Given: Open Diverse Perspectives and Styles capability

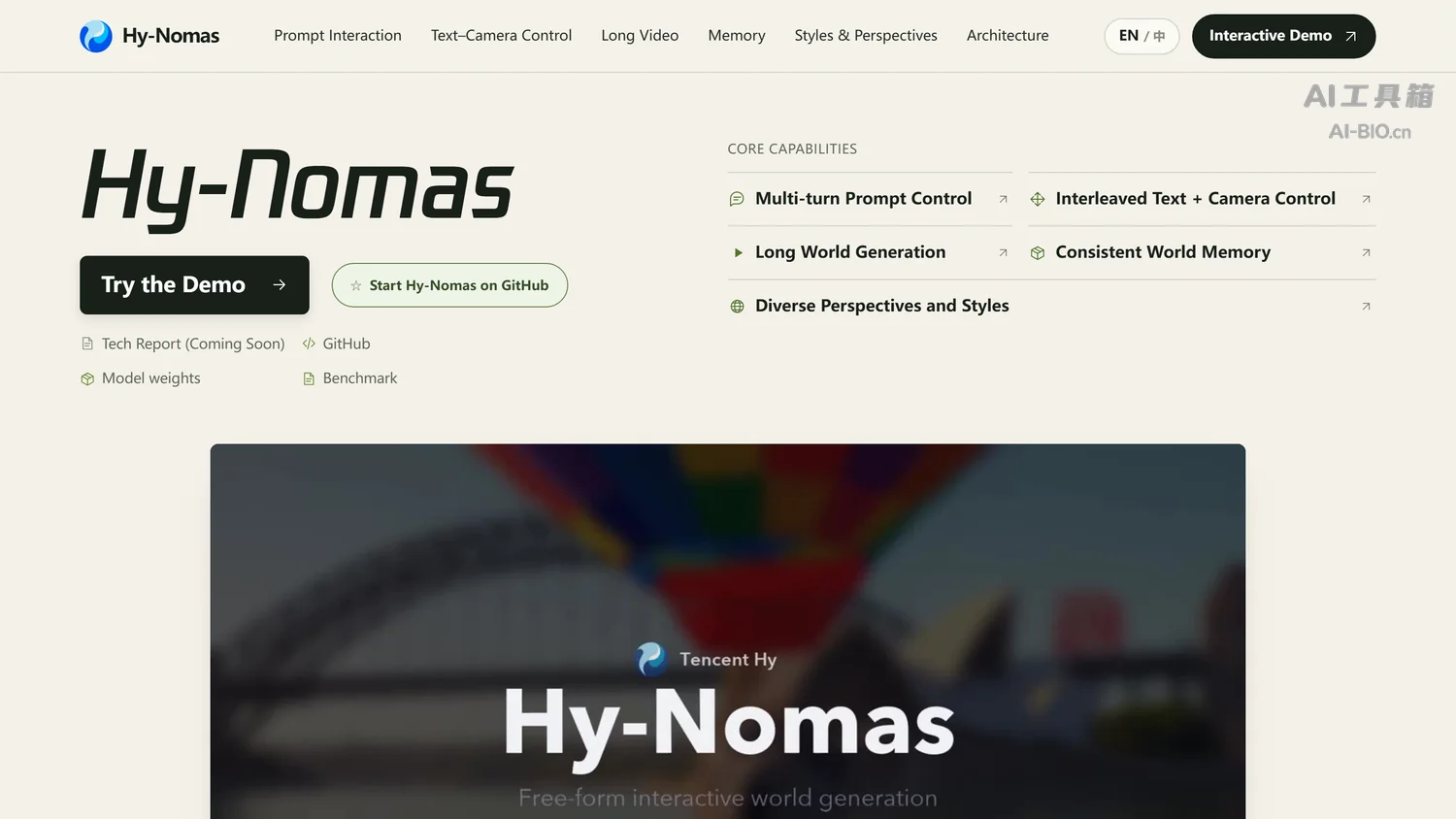Looking at the screenshot, I should click(x=1052, y=306).
